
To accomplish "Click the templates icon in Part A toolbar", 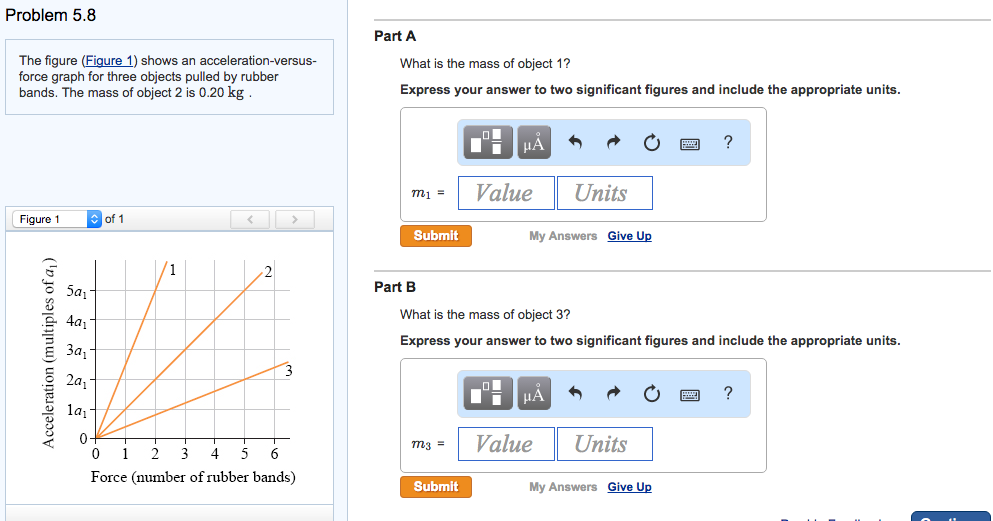I will click(x=486, y=143).
